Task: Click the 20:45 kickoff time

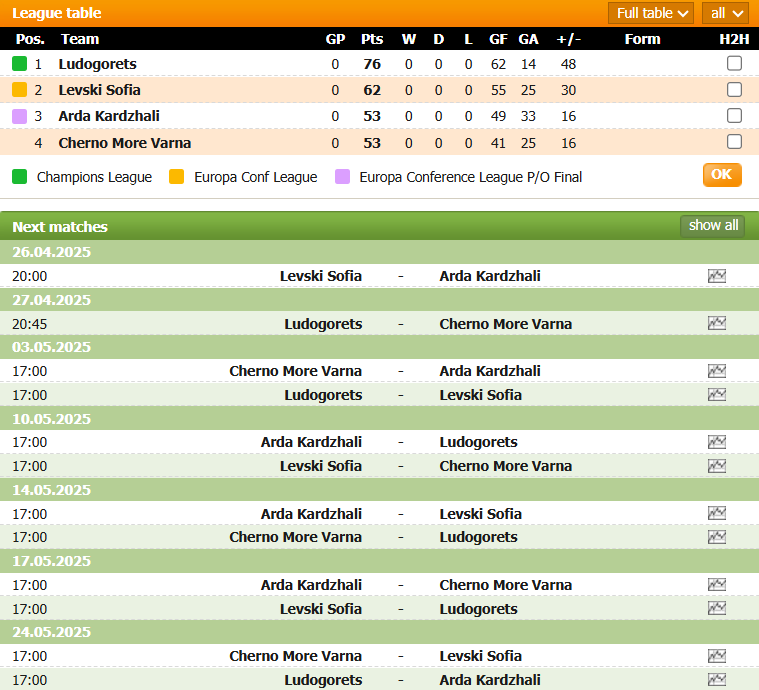Action: (x=30, y=324)
